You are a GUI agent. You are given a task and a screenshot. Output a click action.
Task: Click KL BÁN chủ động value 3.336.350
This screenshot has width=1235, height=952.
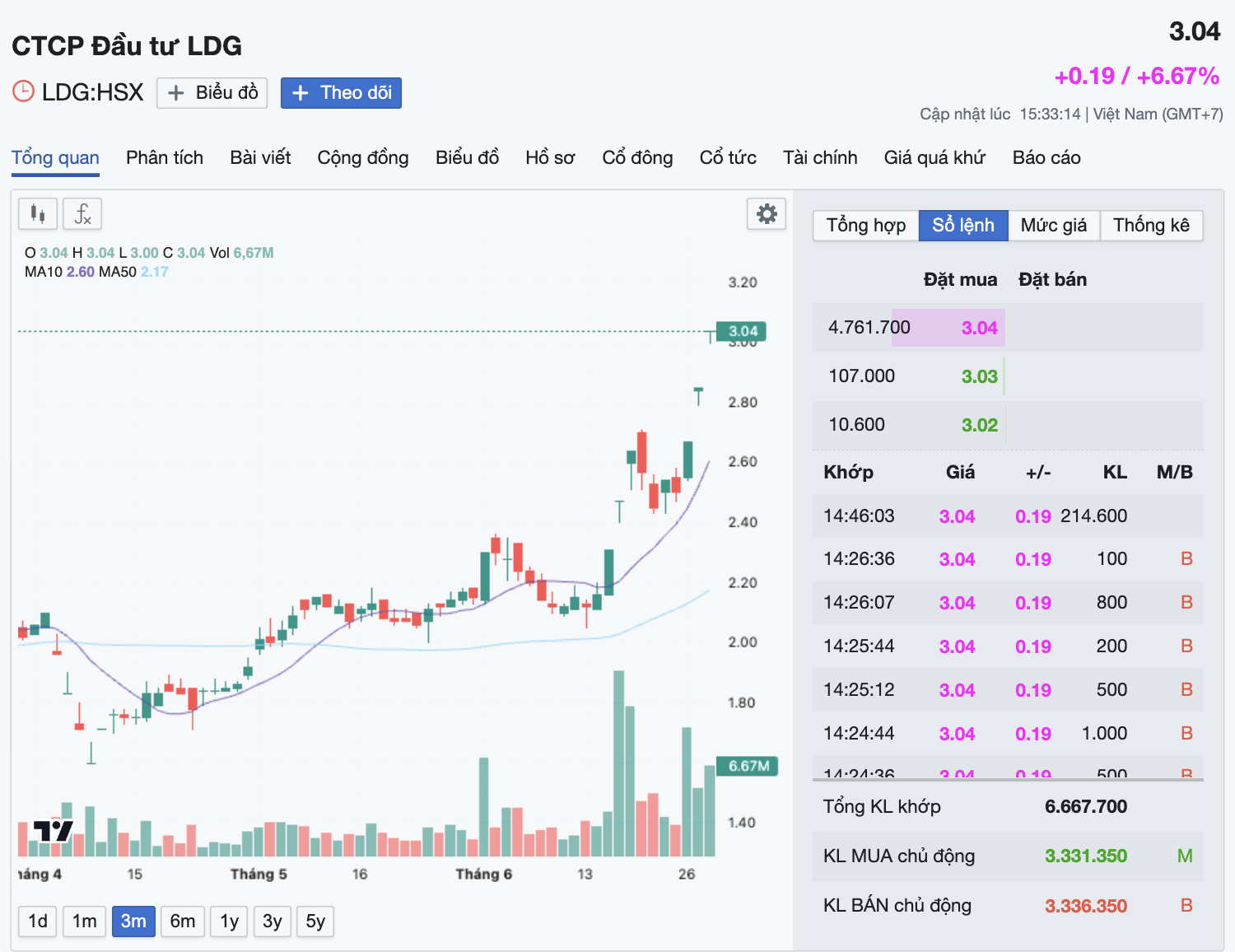[x=1086, y=906]
